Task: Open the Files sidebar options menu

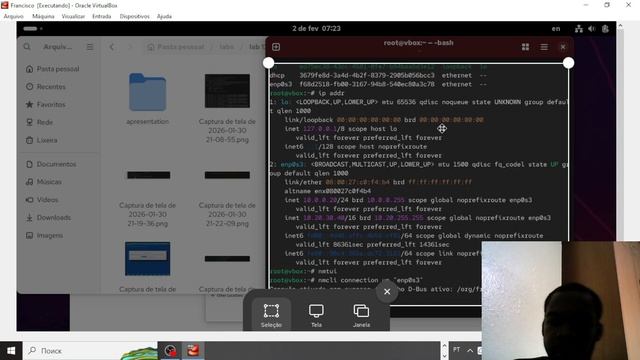Action: [x=90, y=47]
